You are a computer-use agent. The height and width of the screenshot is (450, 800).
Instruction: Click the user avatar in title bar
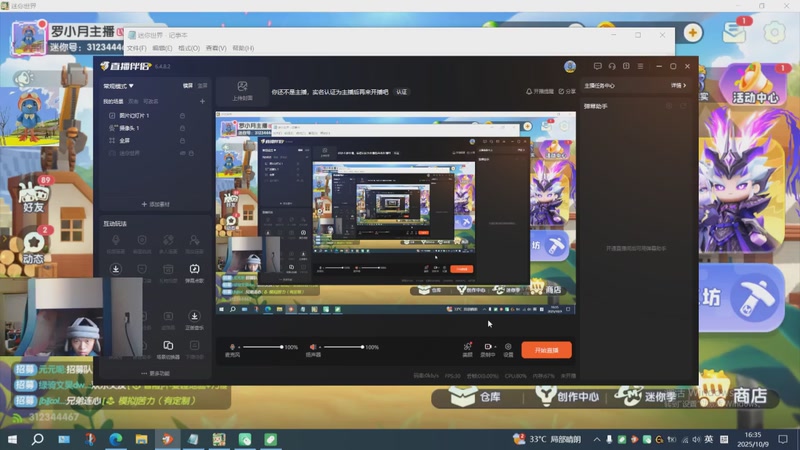pos(570,66)
